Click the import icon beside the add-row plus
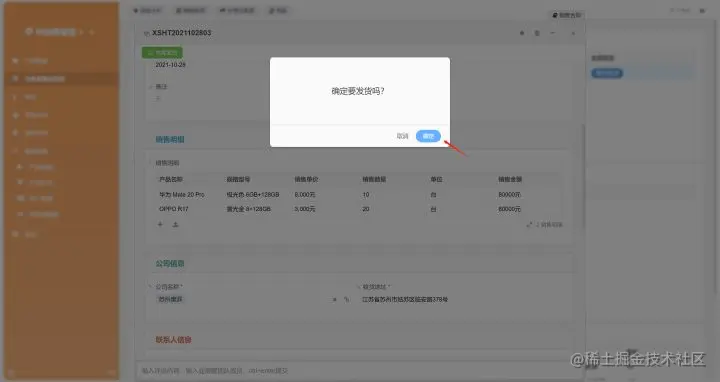Viewport: 720px width, 382px height. point(175,225)
